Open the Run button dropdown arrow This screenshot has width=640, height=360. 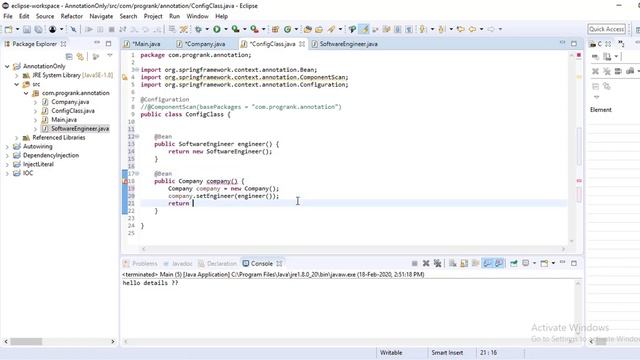click(226, 29)
